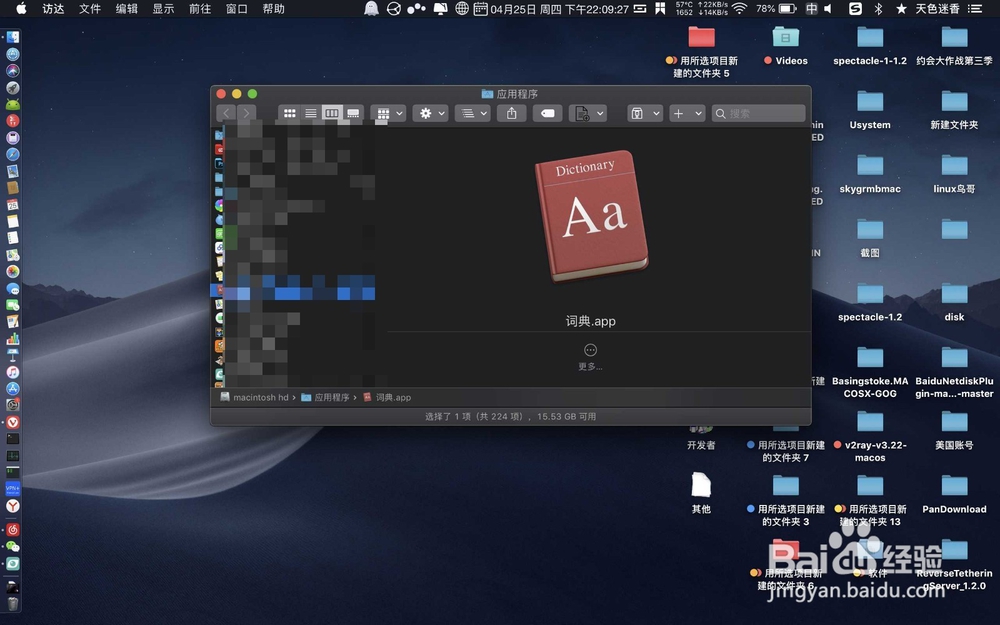The height and width of the screenshot is (625, 1000).
Task: Open the gear action menu
Action: (430, 114)
